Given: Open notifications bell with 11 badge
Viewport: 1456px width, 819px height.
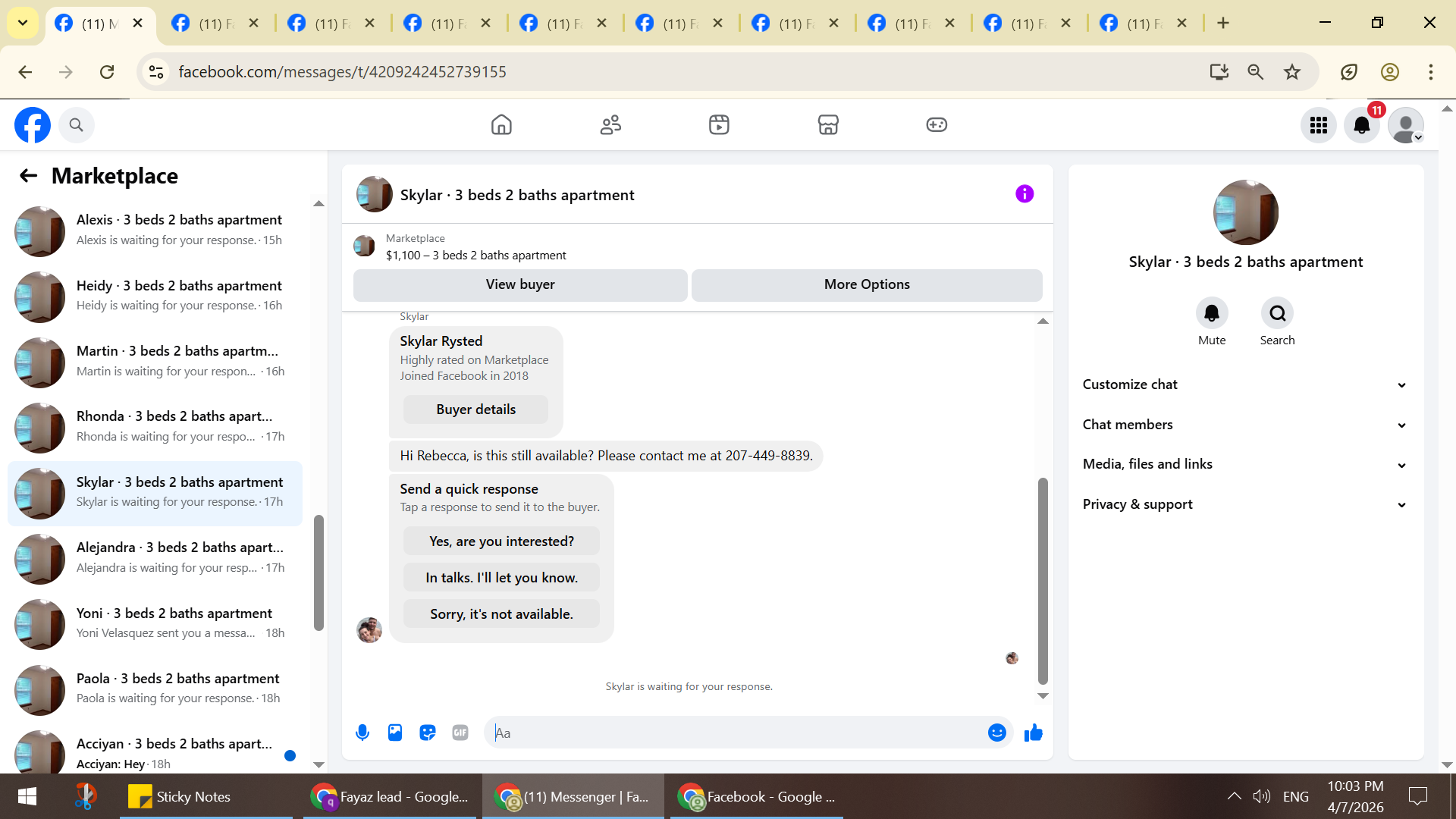Looking at the screenshot, I should pos(1362,125).
